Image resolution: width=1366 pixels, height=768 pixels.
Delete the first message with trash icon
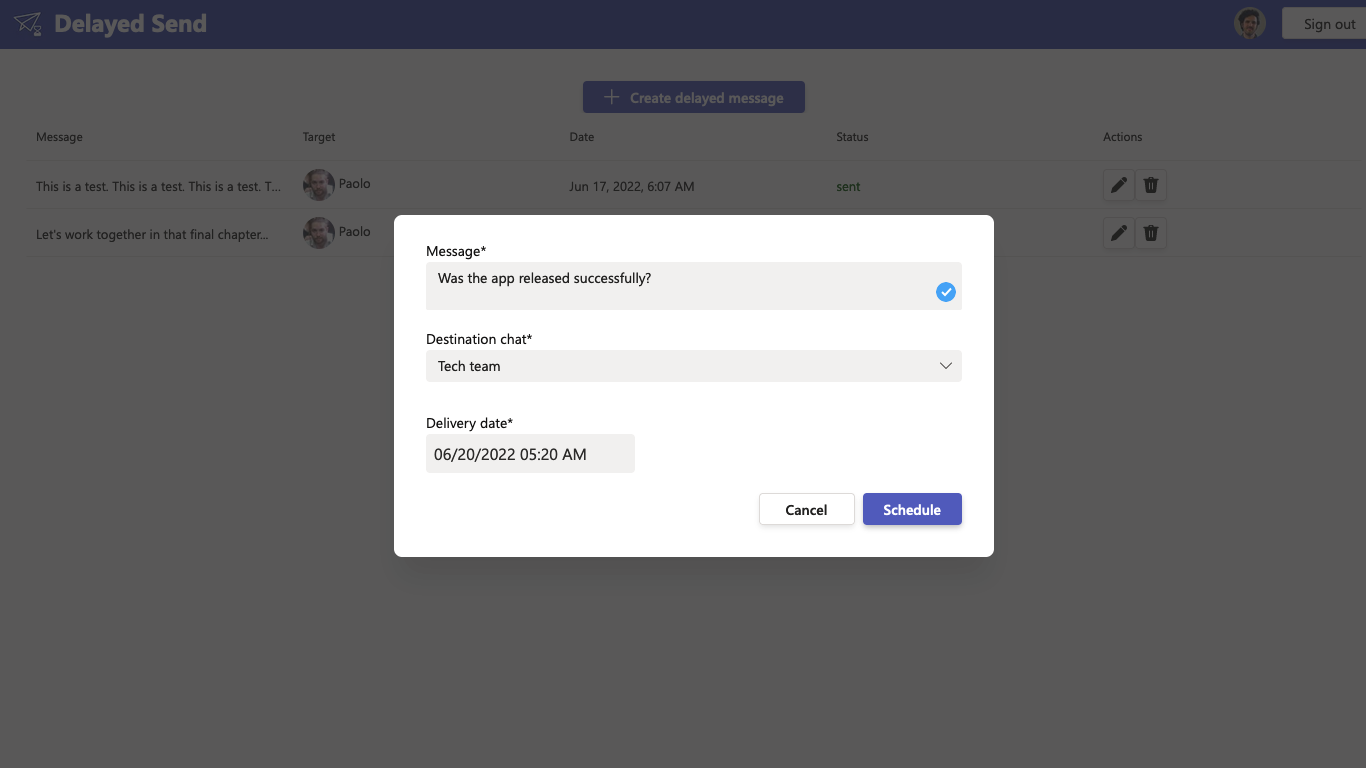1151,185
